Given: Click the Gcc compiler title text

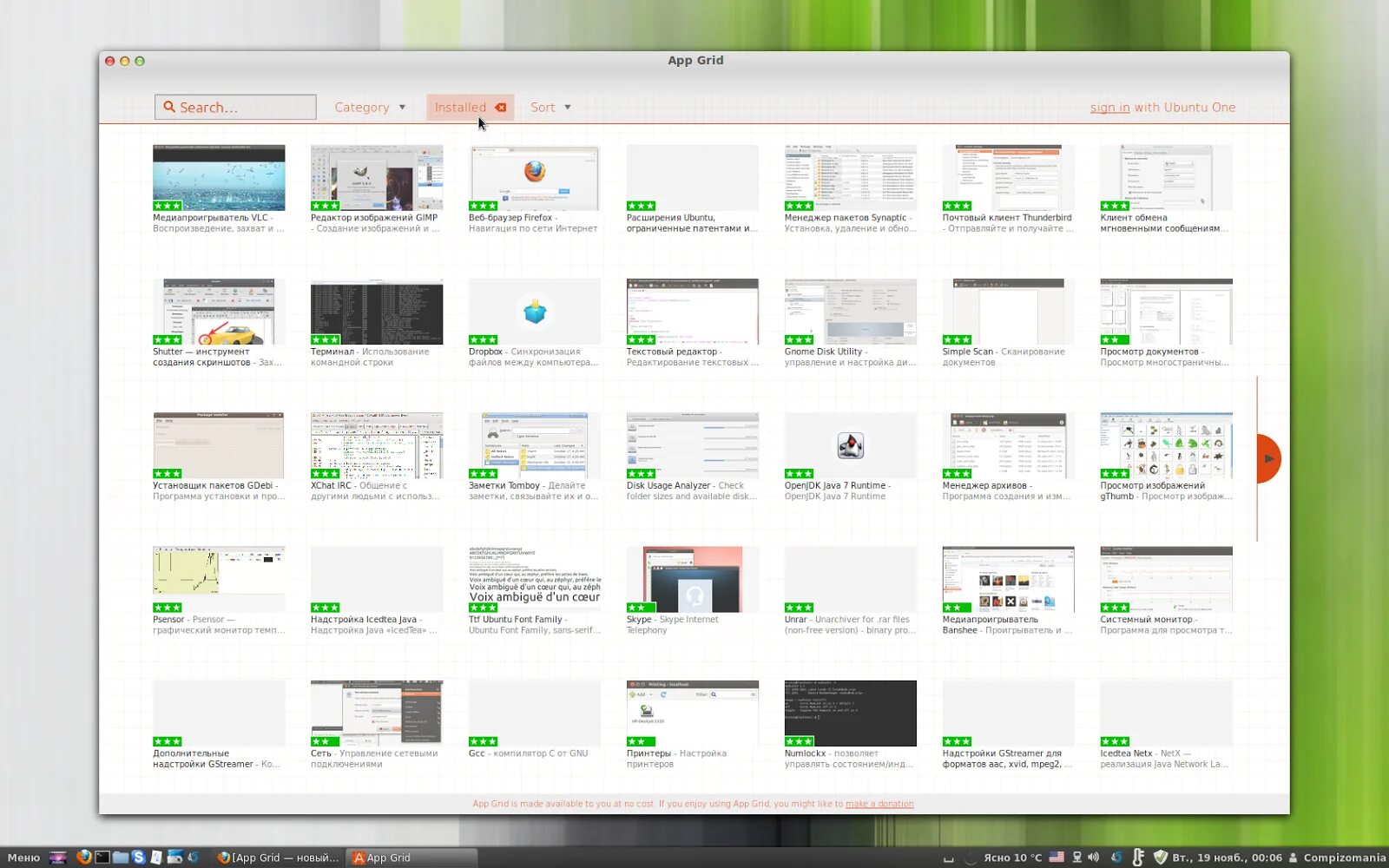Looking at the screenshot, I should click(x=477, y=753).
